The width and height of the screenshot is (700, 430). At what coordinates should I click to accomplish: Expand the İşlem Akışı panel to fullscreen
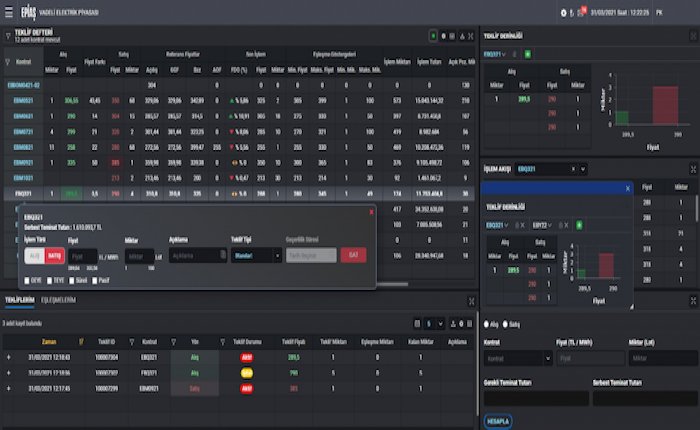(x=692, y=170)
